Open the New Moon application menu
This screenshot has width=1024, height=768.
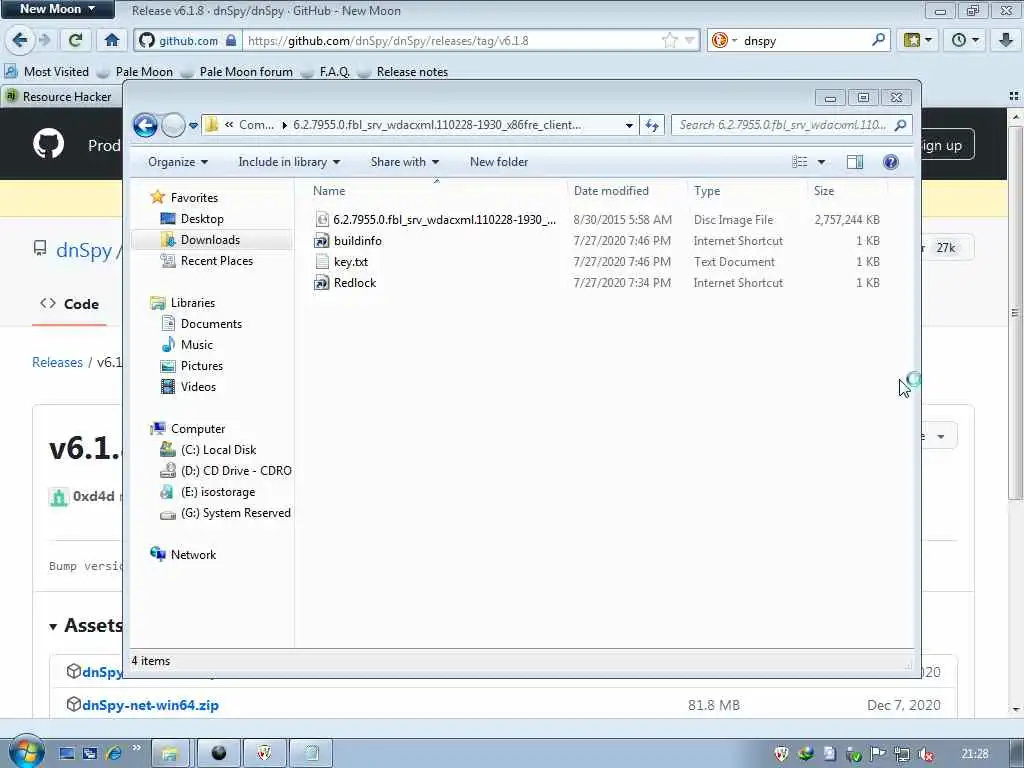coord(57,9)
